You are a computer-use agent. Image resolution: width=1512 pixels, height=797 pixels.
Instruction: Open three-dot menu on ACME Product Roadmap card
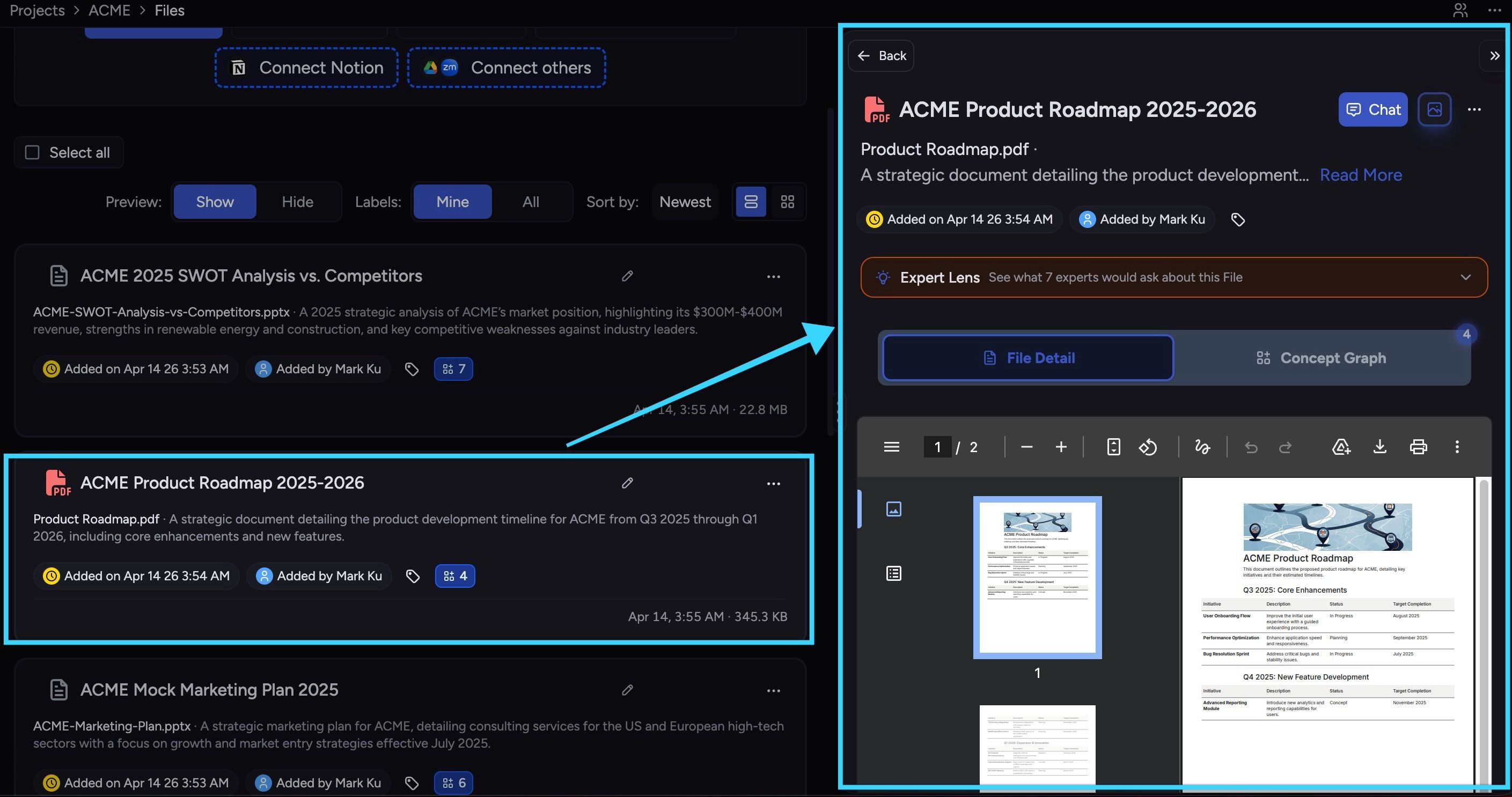773,484
